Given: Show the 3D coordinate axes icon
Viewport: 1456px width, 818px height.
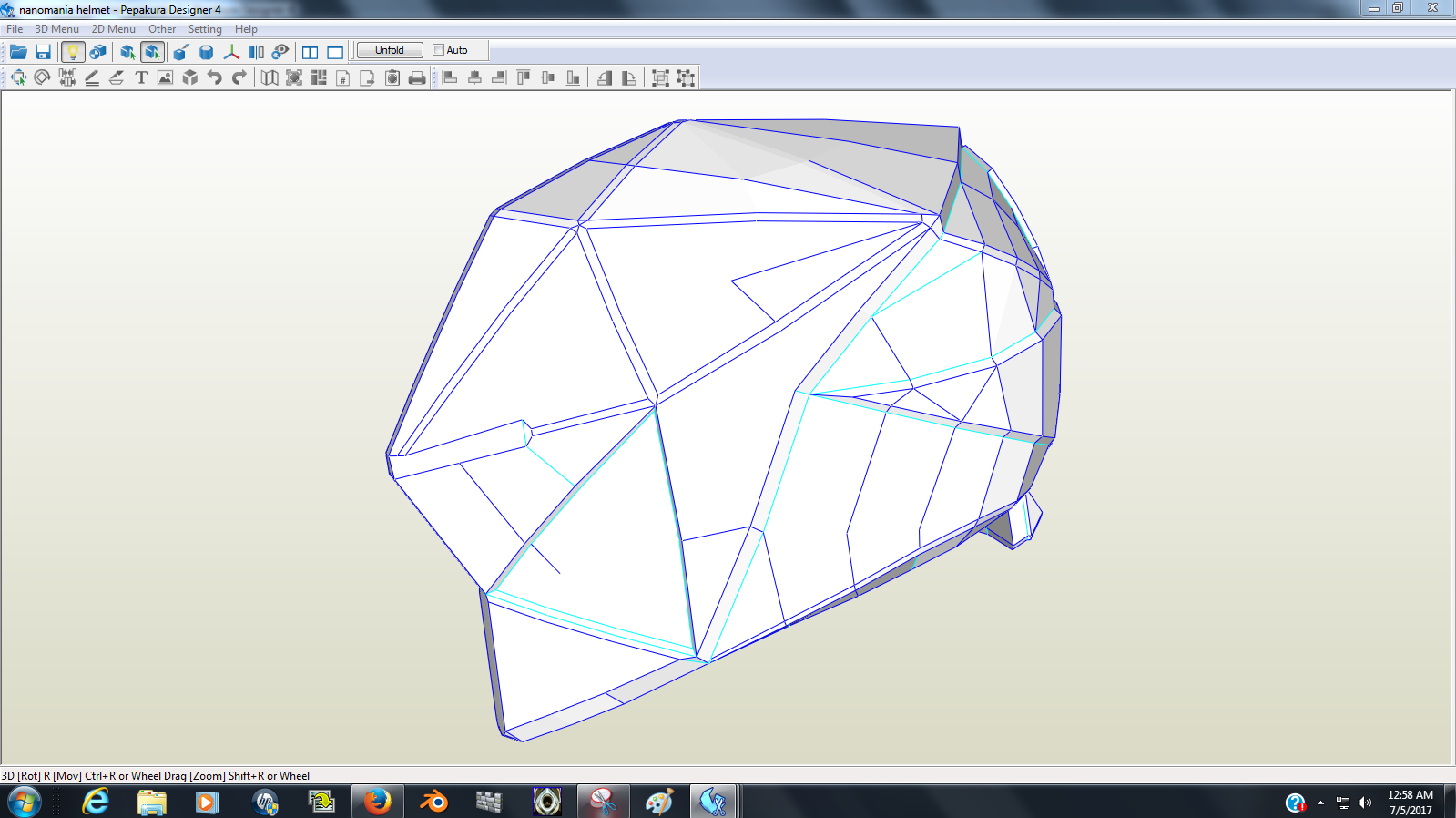Looking at the screenshot, I should point(231,52).
